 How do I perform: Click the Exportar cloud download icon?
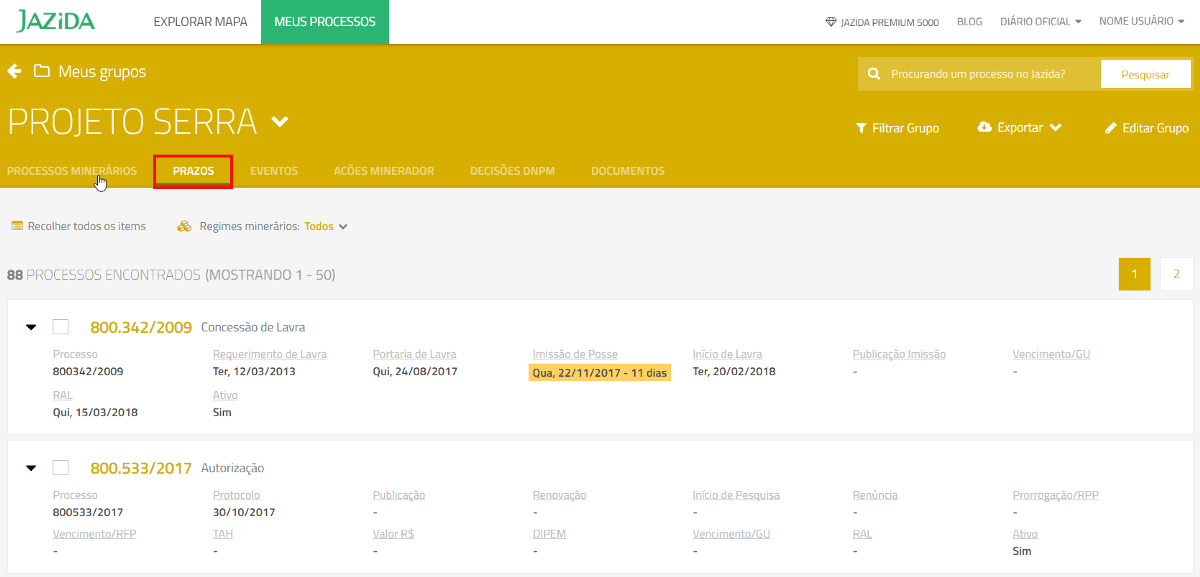[x=984, y=128]
